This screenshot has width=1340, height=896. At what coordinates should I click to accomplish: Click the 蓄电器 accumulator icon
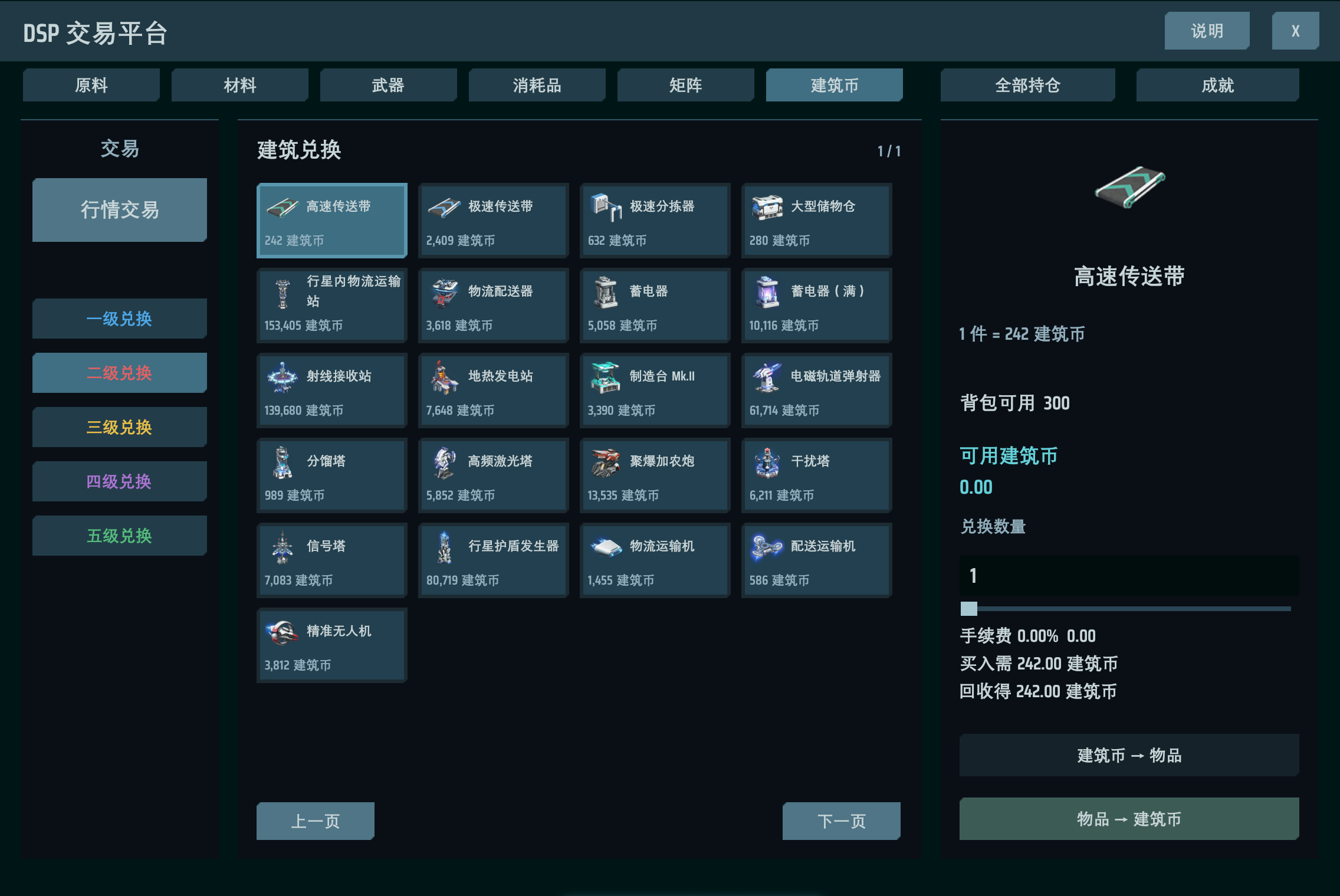[x=606, y=293]
